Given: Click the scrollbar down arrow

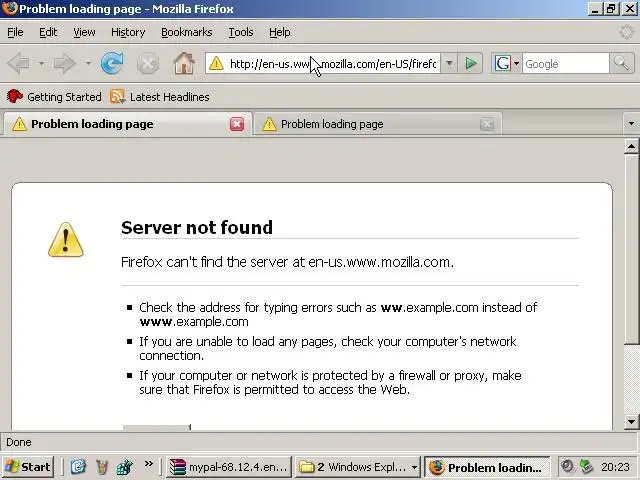Looking at the screenshot, I should tap(631, 422).
